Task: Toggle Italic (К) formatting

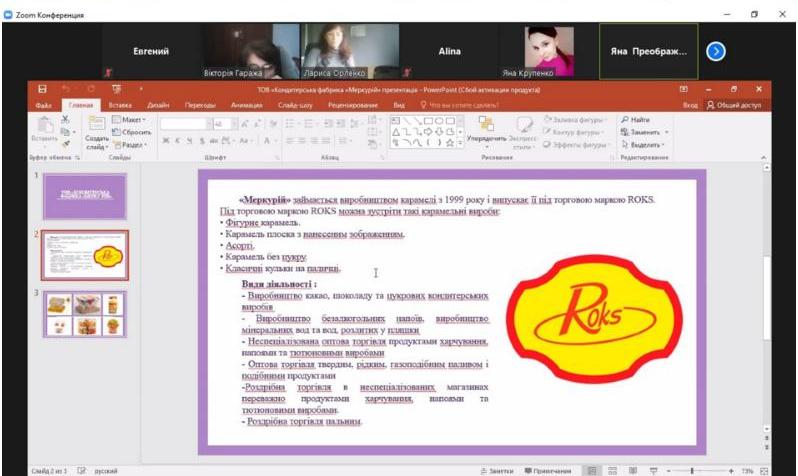Action: point(178,141)
